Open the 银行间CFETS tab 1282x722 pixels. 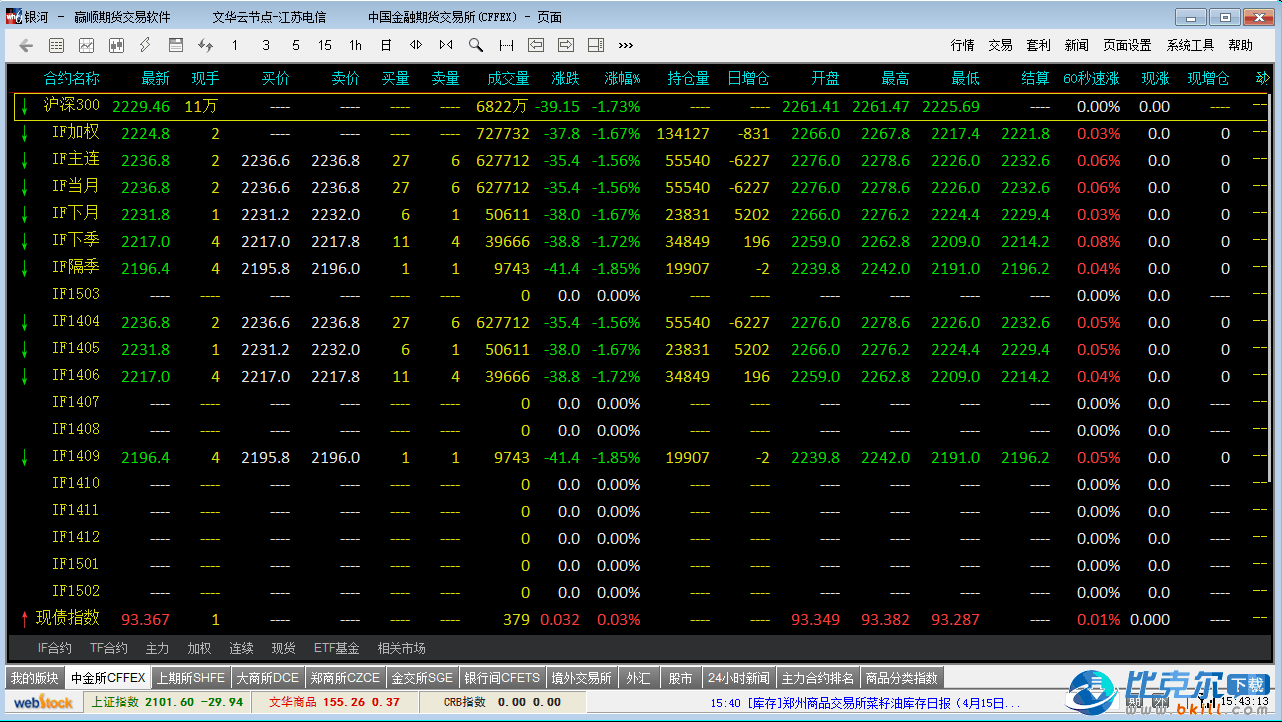502,678
